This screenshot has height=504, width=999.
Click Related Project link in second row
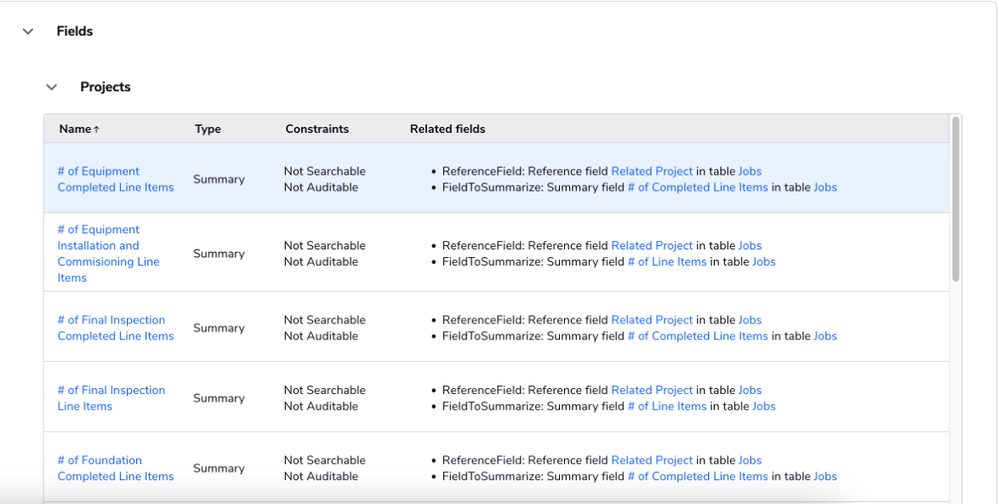point(651,246)
